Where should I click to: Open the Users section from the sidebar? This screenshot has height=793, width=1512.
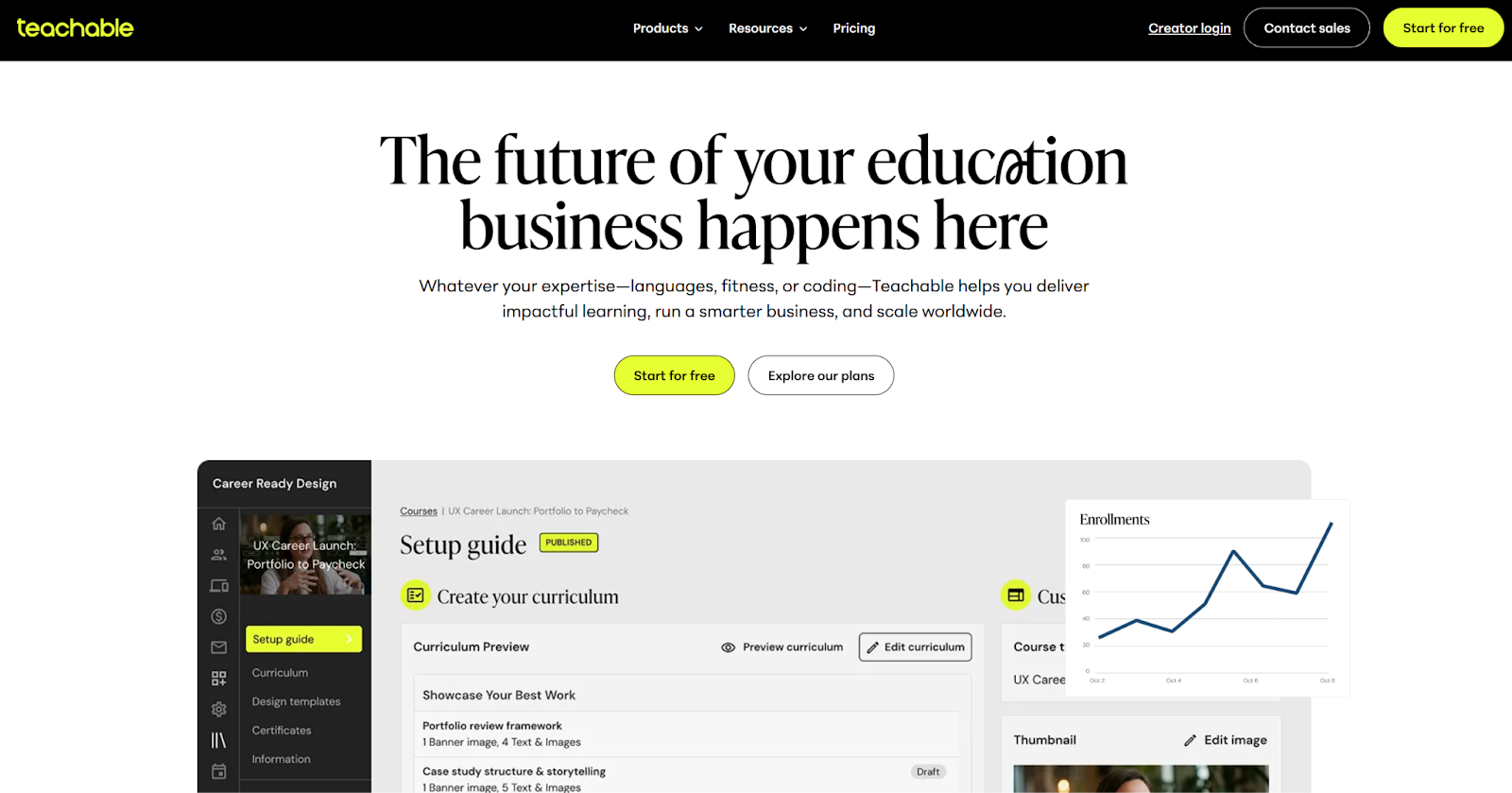[218, 554]
